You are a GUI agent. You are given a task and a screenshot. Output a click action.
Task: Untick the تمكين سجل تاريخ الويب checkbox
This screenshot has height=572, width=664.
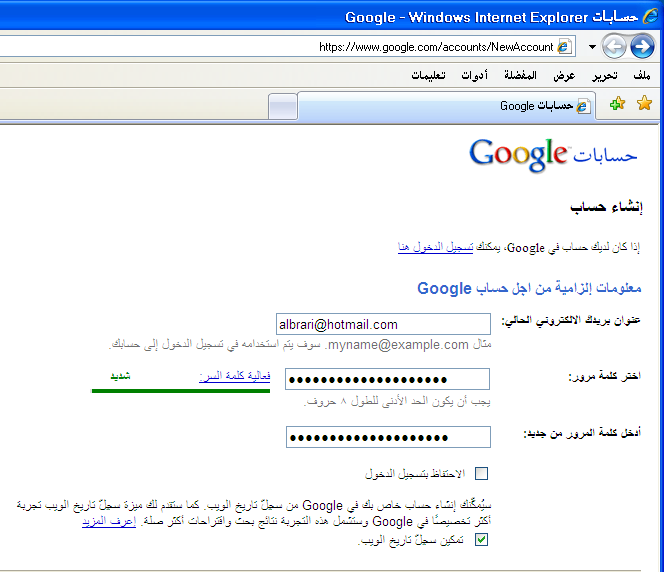point(481,540)
